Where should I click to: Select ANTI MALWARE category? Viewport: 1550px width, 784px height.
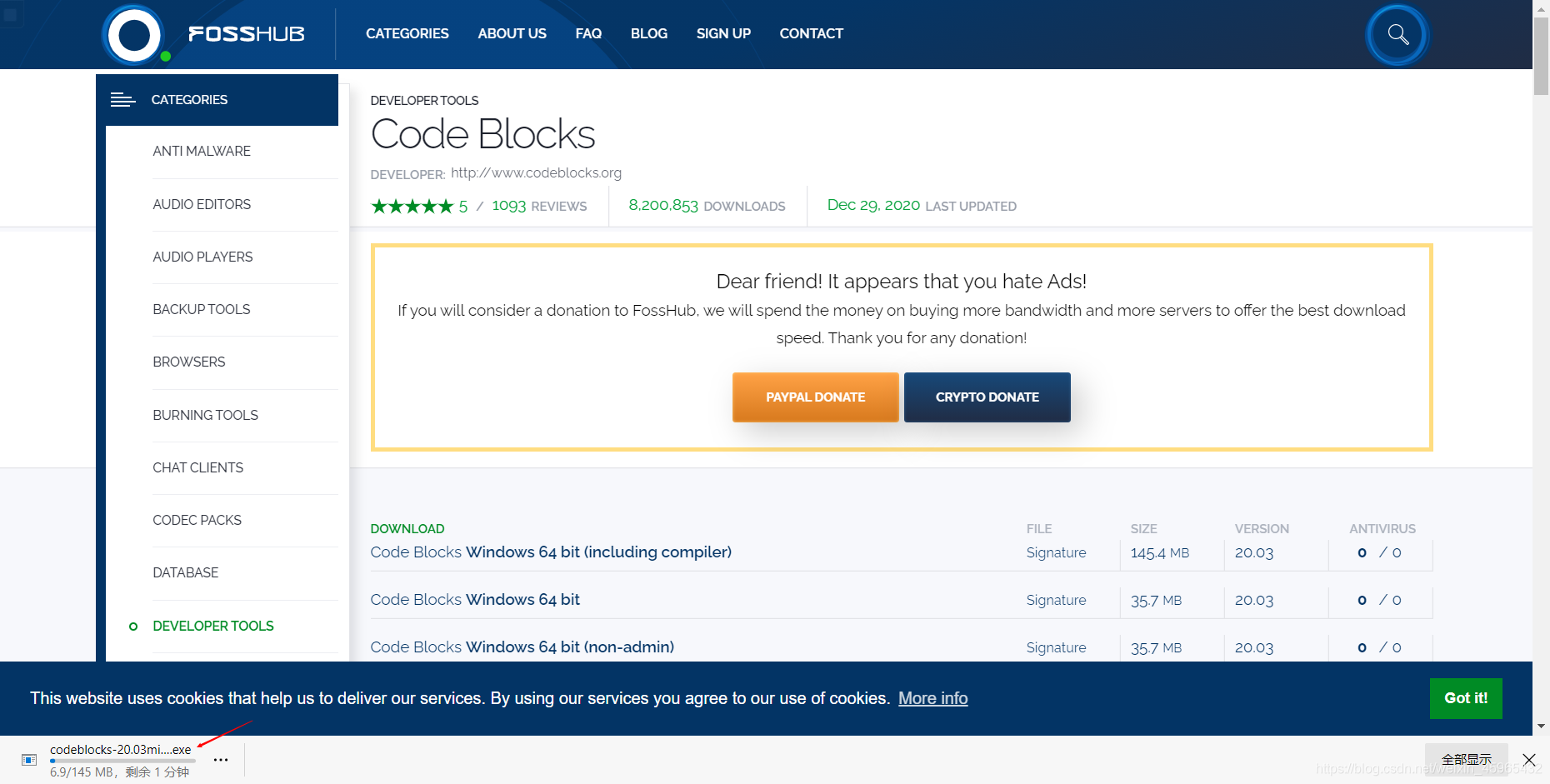(202, 151)
